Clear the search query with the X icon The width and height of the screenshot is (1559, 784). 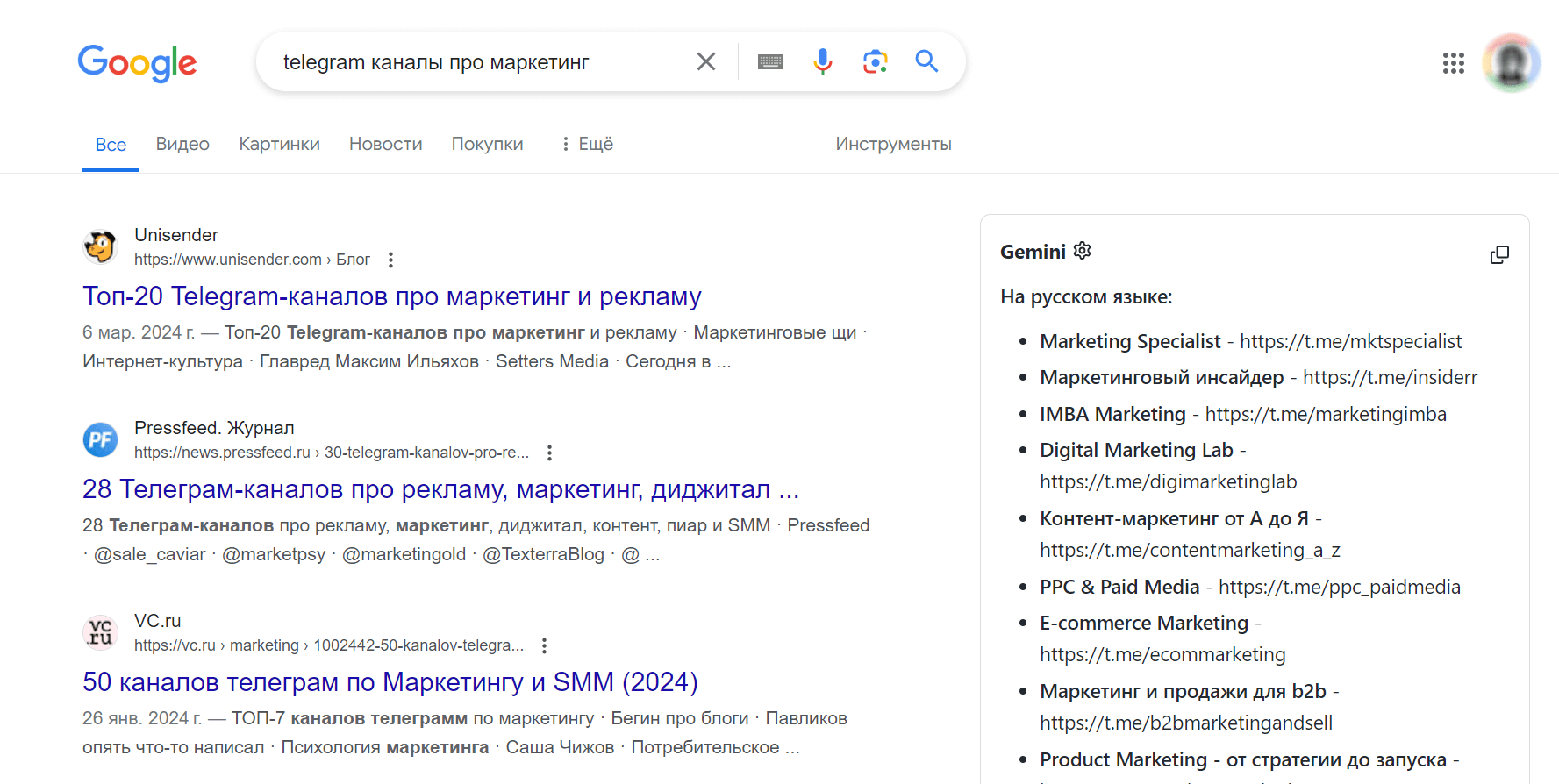(706, 61)
